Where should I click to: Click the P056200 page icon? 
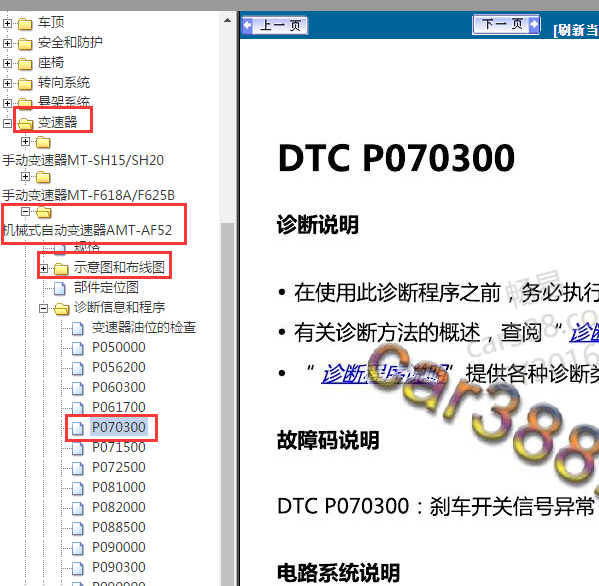[x=78, y=368]
